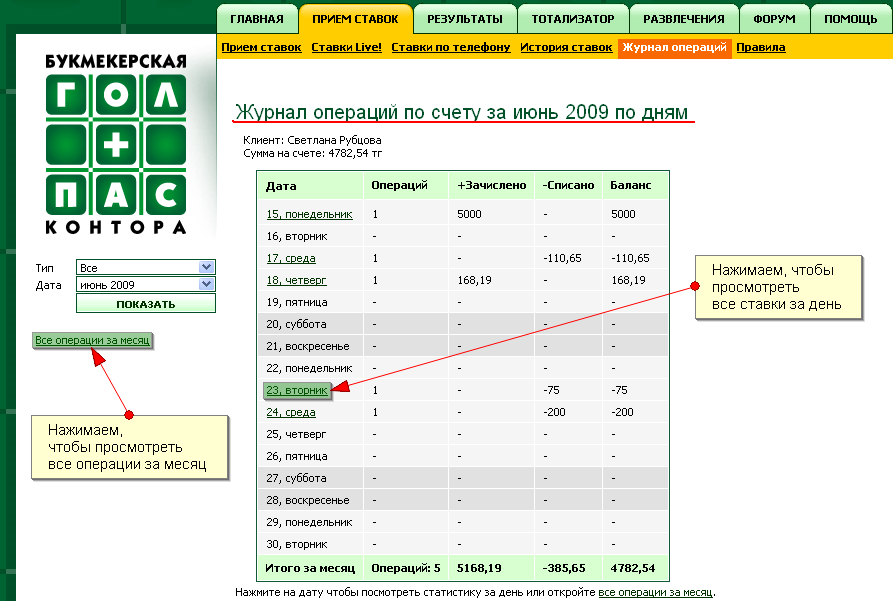Viewport: 893px width, 601px height.
Task: Switch to the РЕЗУЛЬТАТЫ tab
Action: (465, 17)
